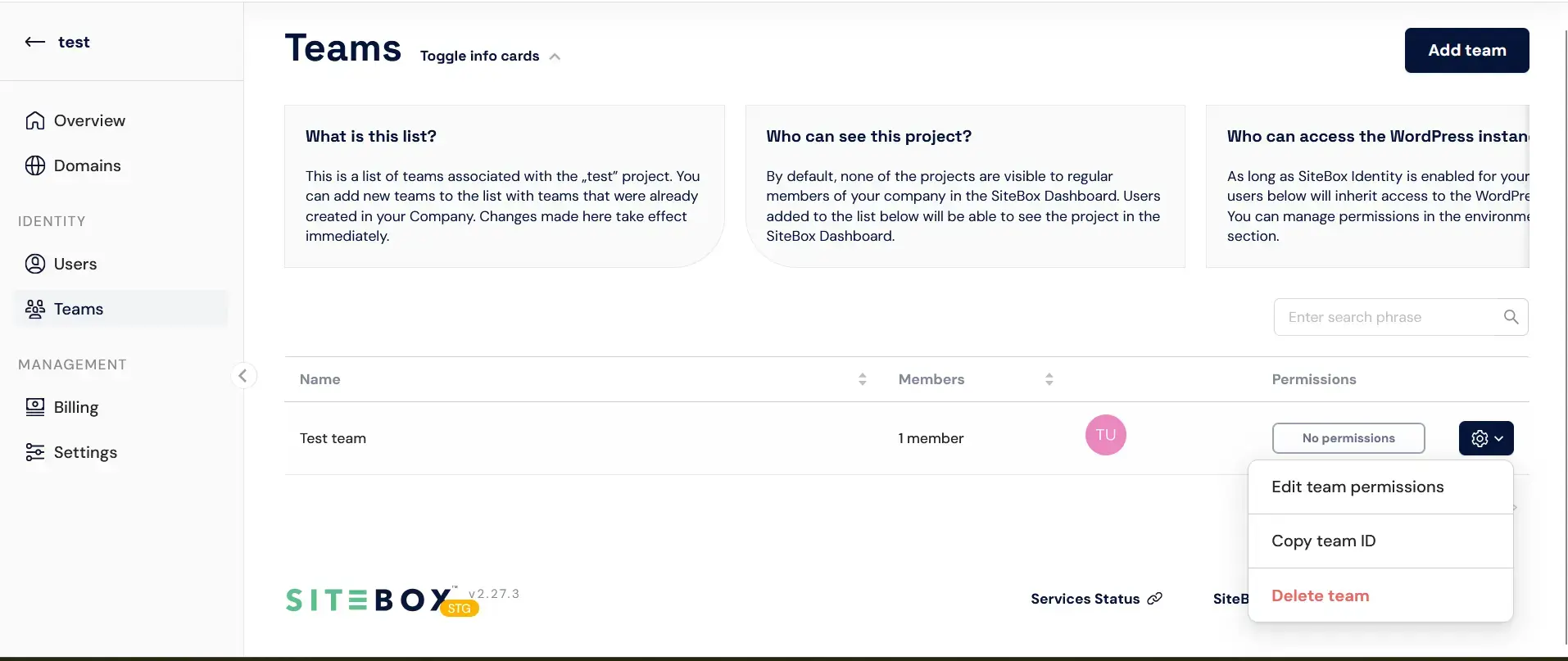
Task: Toggle info cards
Action: click(x=480, y=56)
